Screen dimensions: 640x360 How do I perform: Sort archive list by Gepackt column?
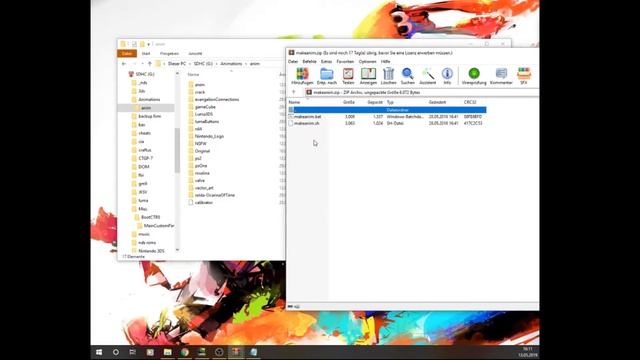[375, 102]
